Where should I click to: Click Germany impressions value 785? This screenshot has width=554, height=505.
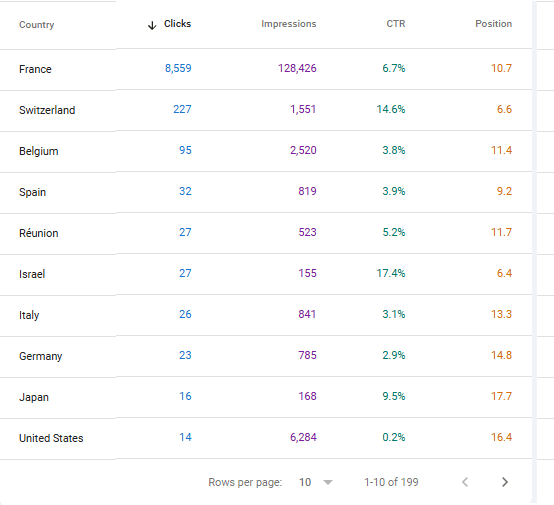[x=307, y=355]
